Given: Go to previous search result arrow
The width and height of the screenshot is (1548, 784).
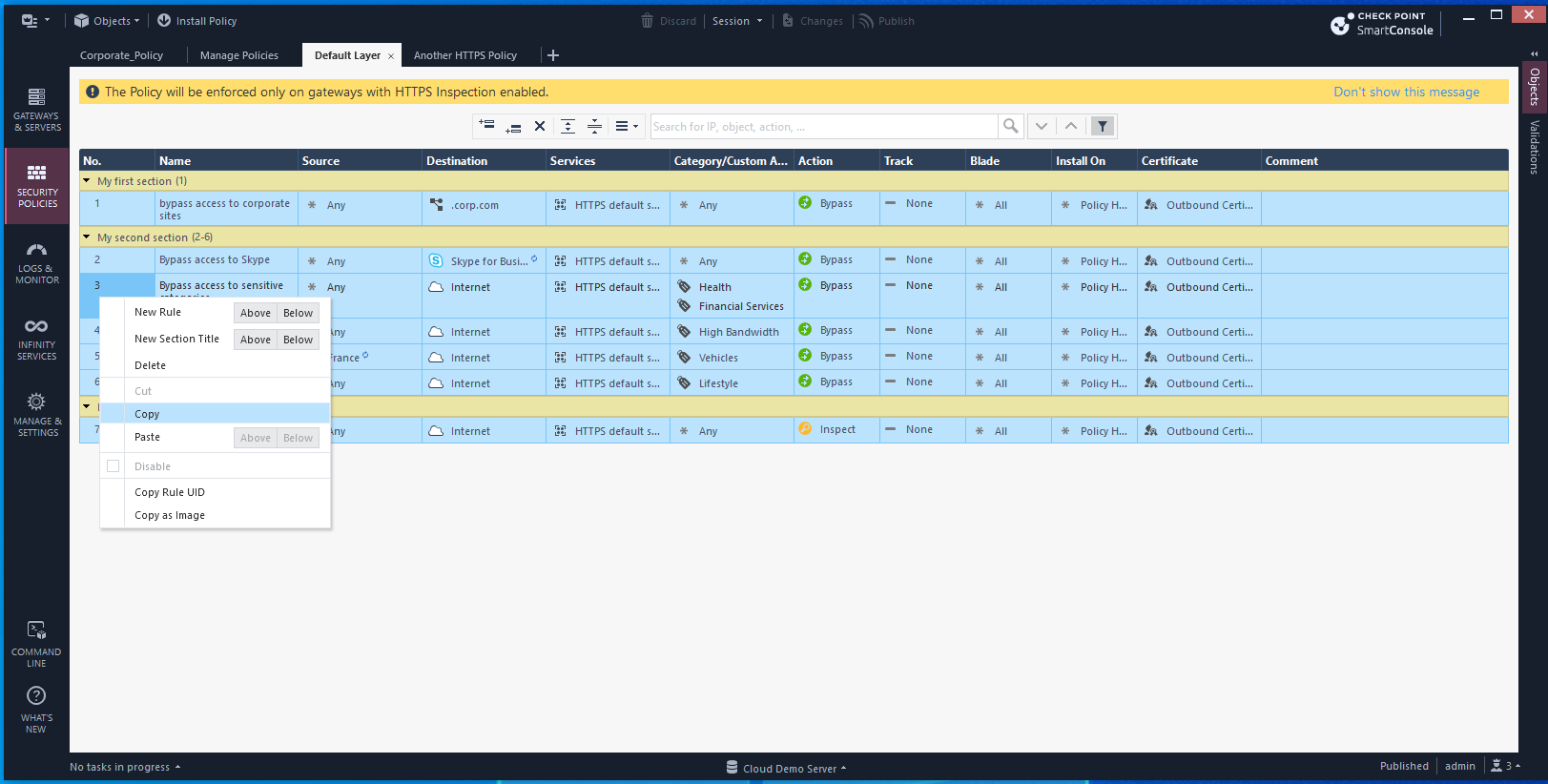Looking at the screenshot, I should click(1071, 126).
